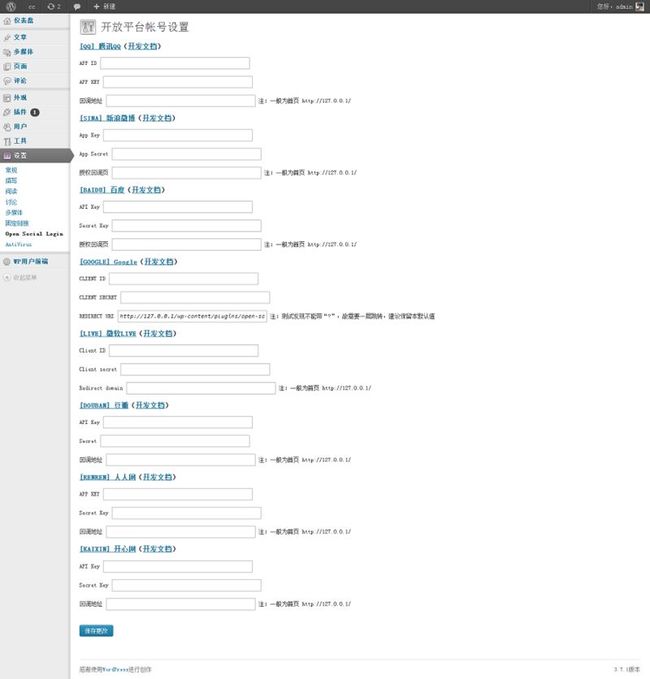
Task: Focus the QQ APP ID field
Action: (175, 63)
